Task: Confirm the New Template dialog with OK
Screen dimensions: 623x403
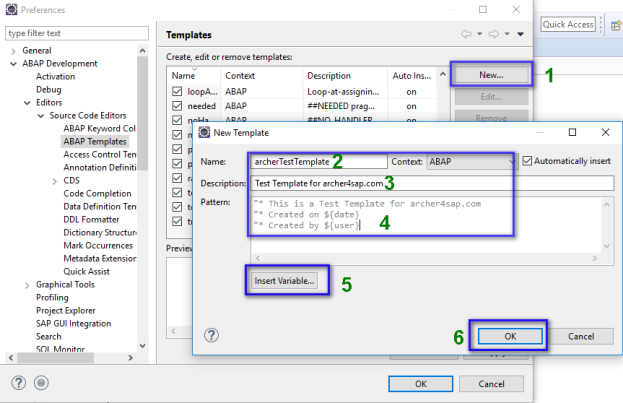Action: (510, 336)
